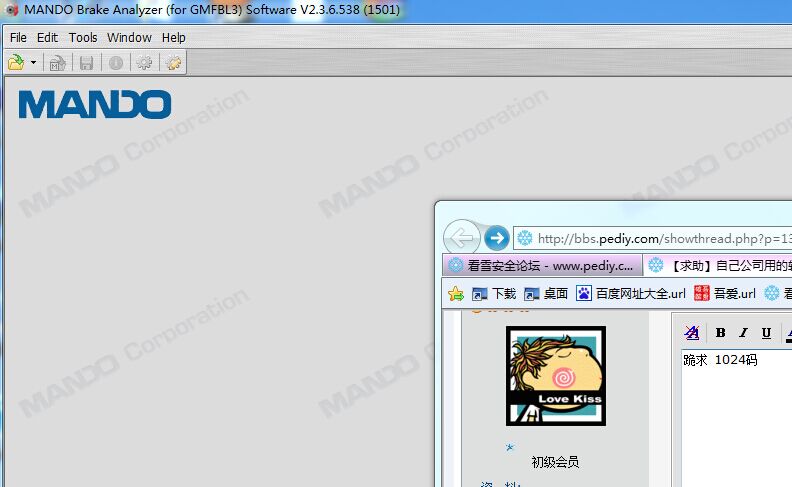Toggle underline in the post editor

point(766,332)
